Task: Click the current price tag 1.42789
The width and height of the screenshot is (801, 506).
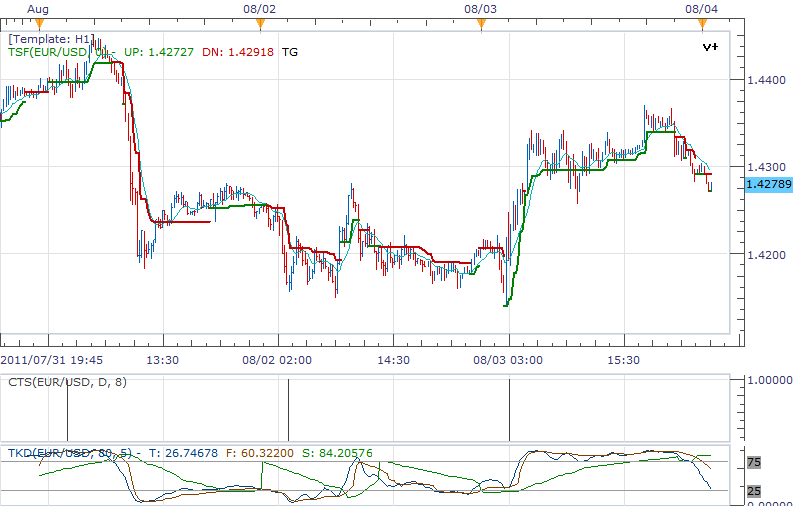Action: click(769, 184)
